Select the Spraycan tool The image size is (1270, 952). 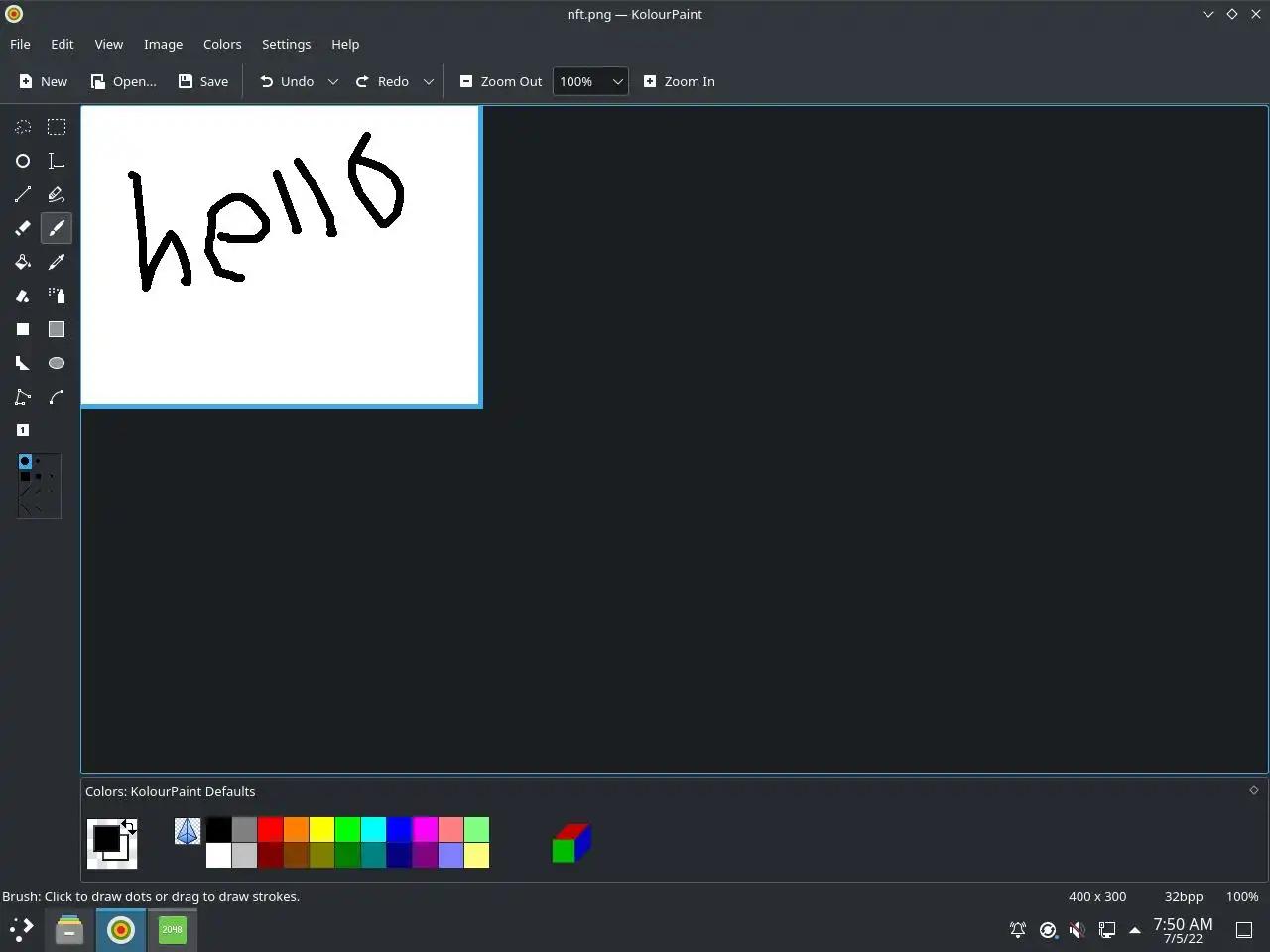[x=57, y=296]
